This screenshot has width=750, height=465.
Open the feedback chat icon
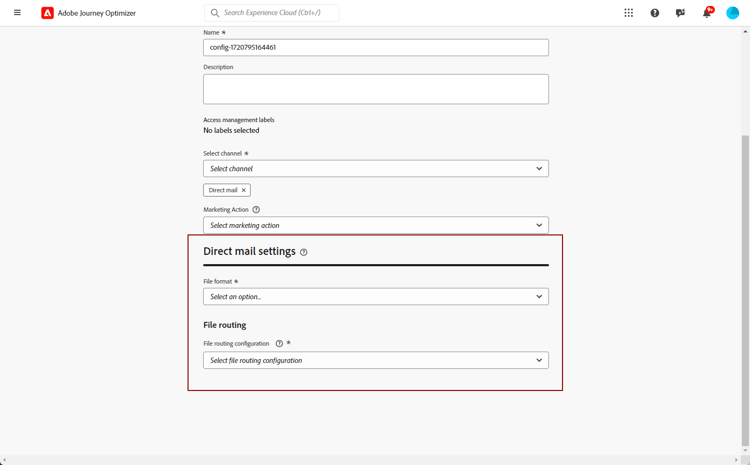(x=680, y=13)
